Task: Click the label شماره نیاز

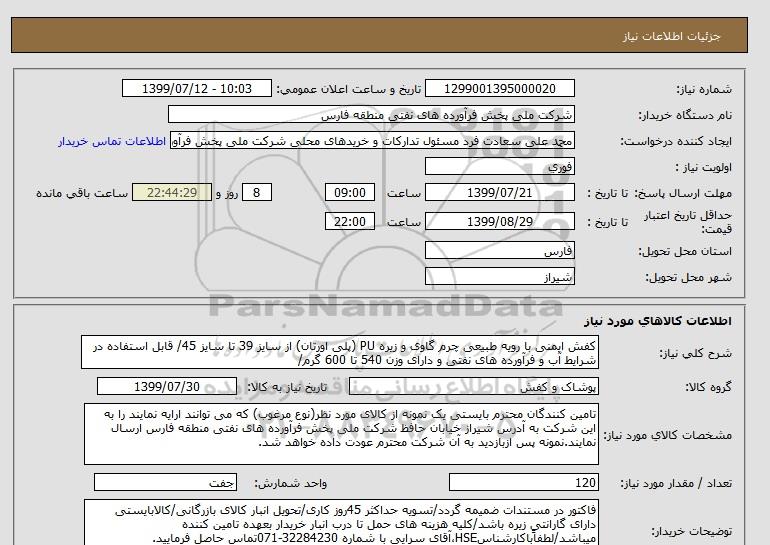Action: pyautogui.click(x=704, y=89)
